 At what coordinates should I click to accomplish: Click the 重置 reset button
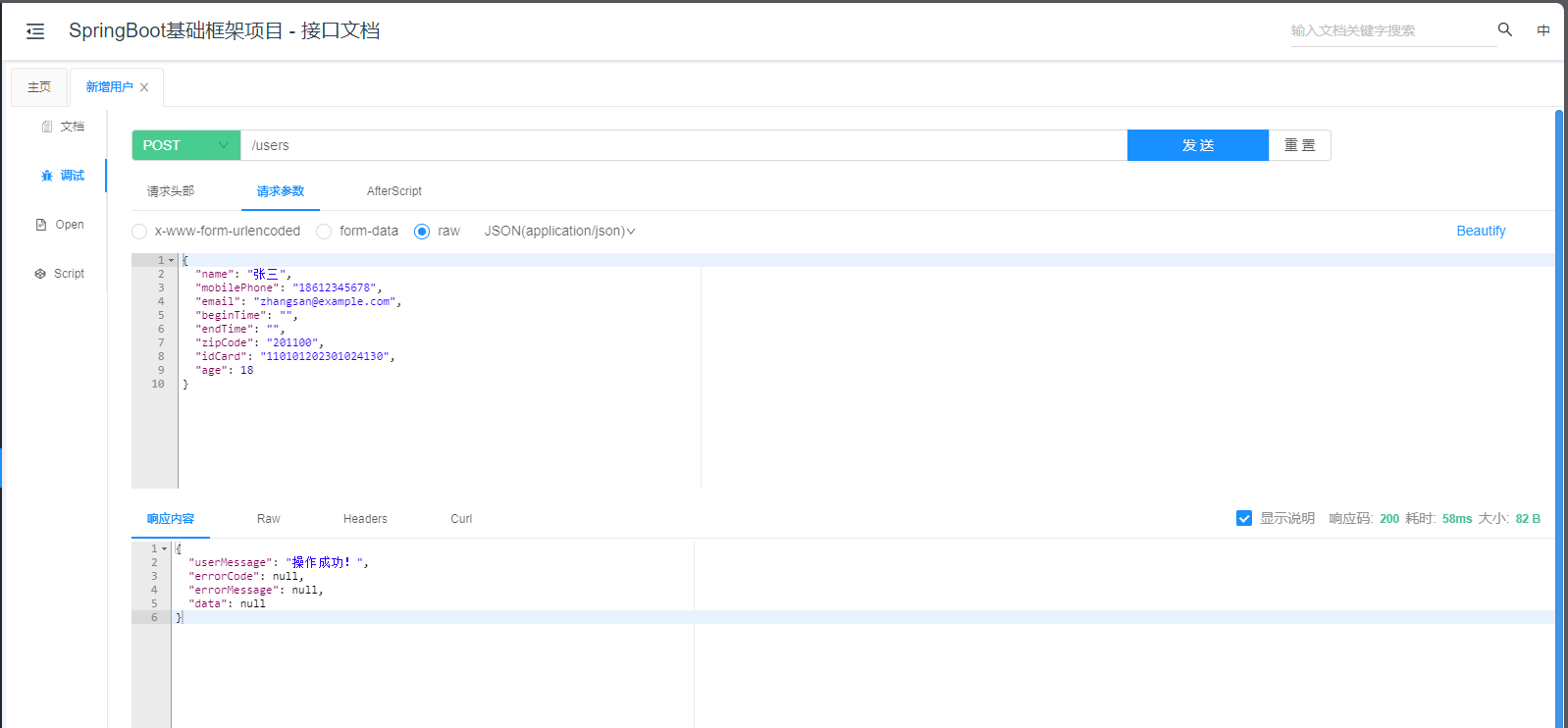click(x=1300, y=145)
